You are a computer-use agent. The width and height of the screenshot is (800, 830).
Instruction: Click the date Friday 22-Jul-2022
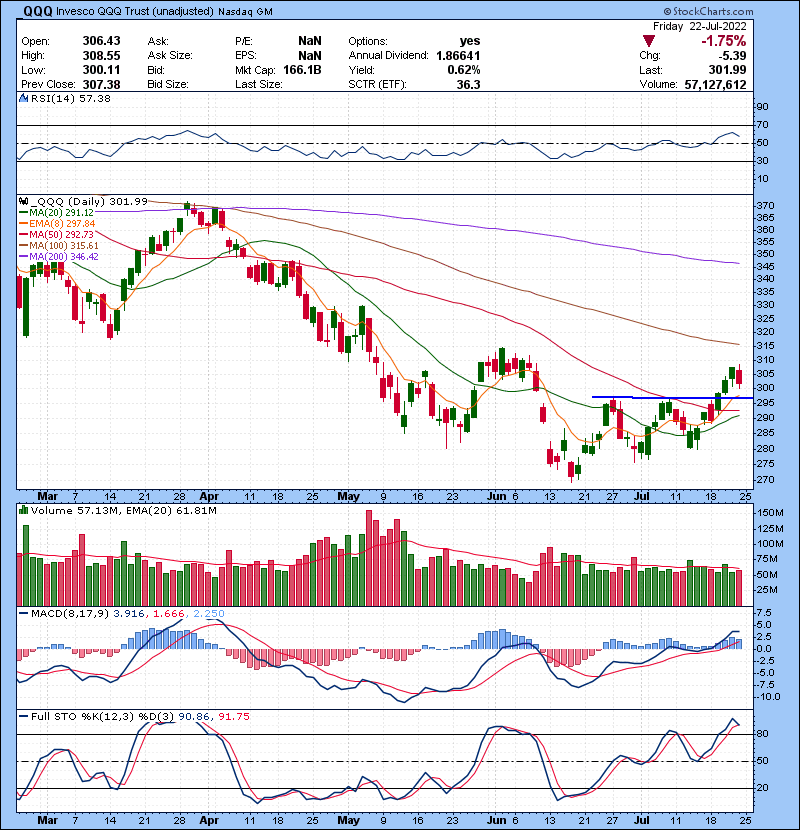[x=699, y=26]
